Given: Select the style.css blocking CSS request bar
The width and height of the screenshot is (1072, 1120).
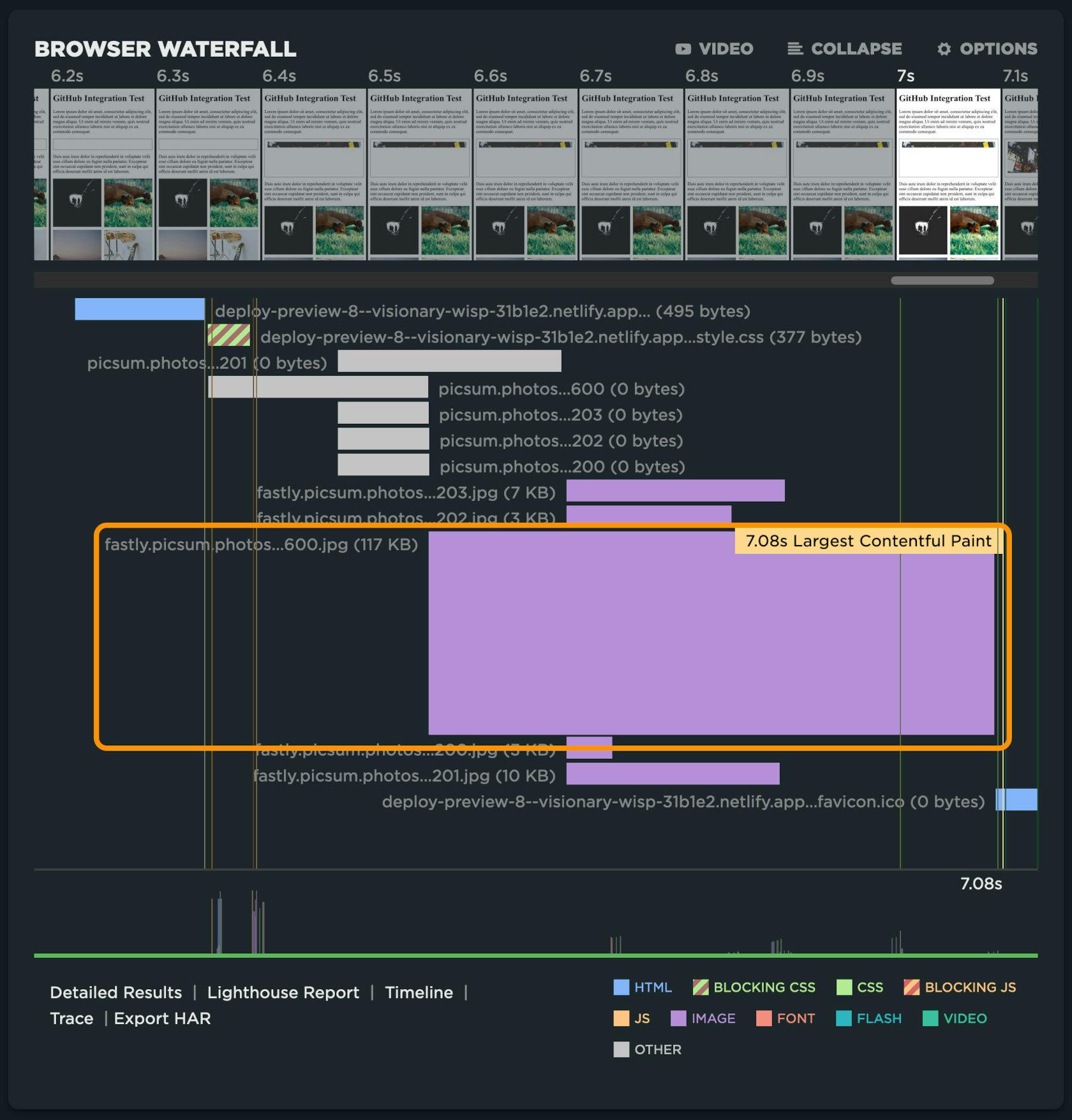Looking at the screenshot, I should coord(228,336).
